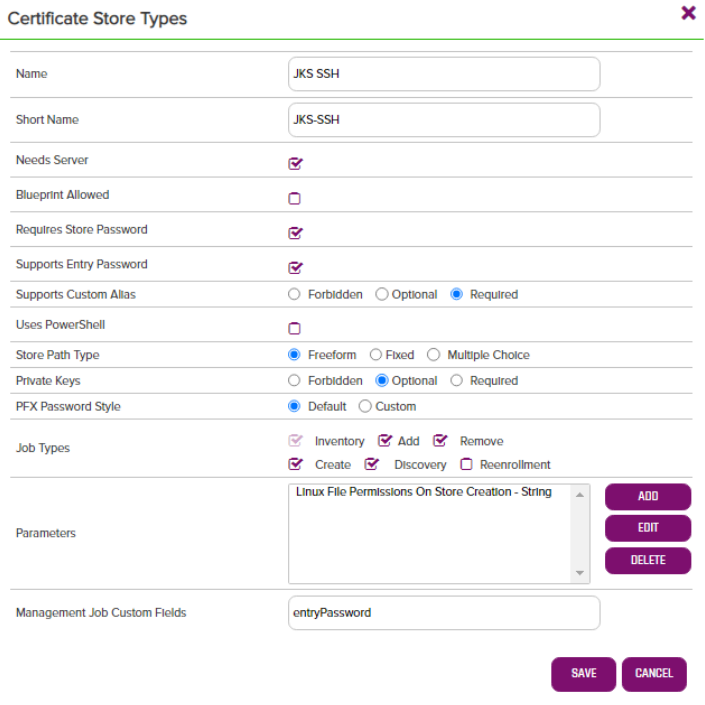Screen dimensions: 705x705
Task: Select Fixed for Store Path Type
Action: pyautogui.click(x=376, y=355)
